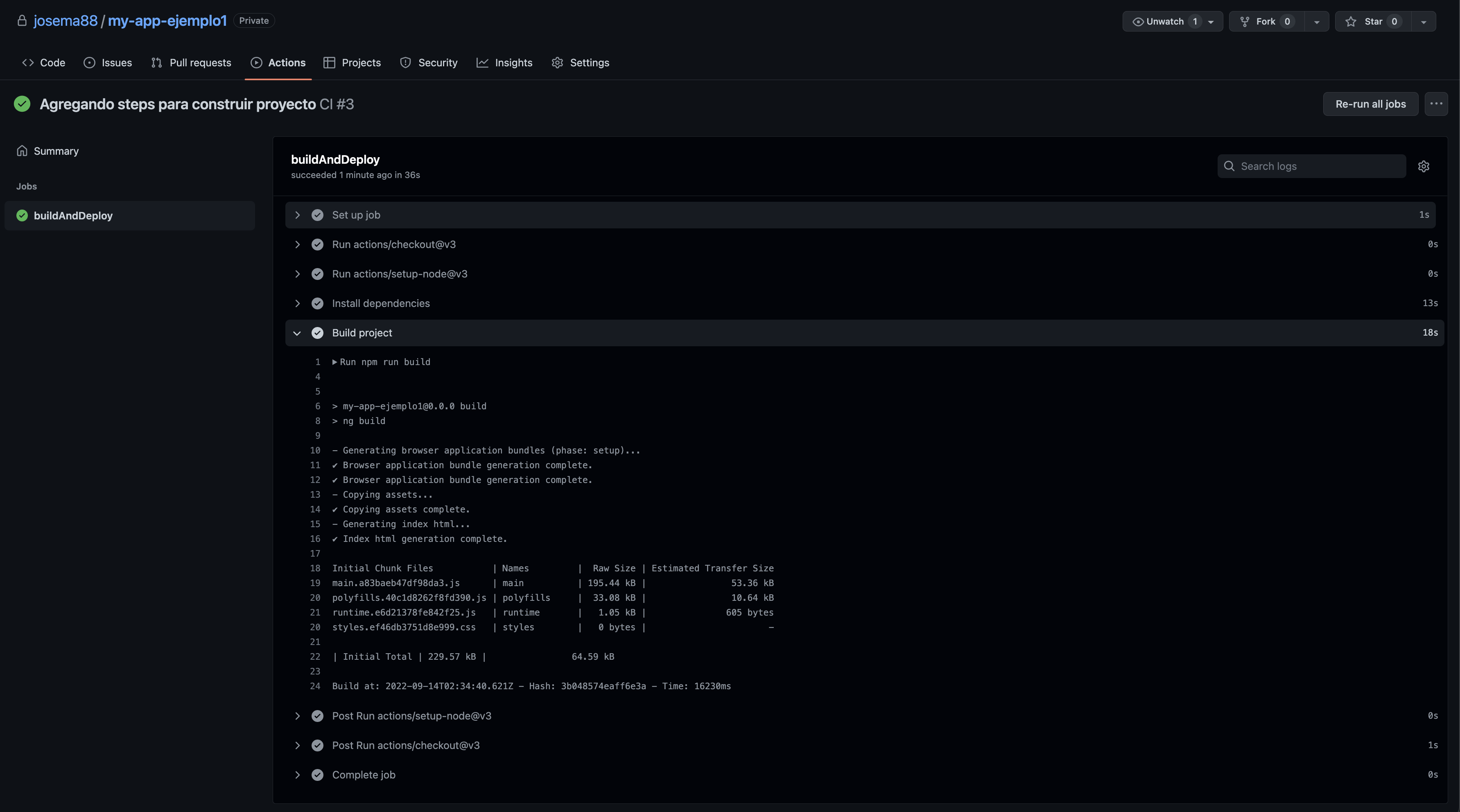Expand the Run npm run build triangle

coord(334,362)
